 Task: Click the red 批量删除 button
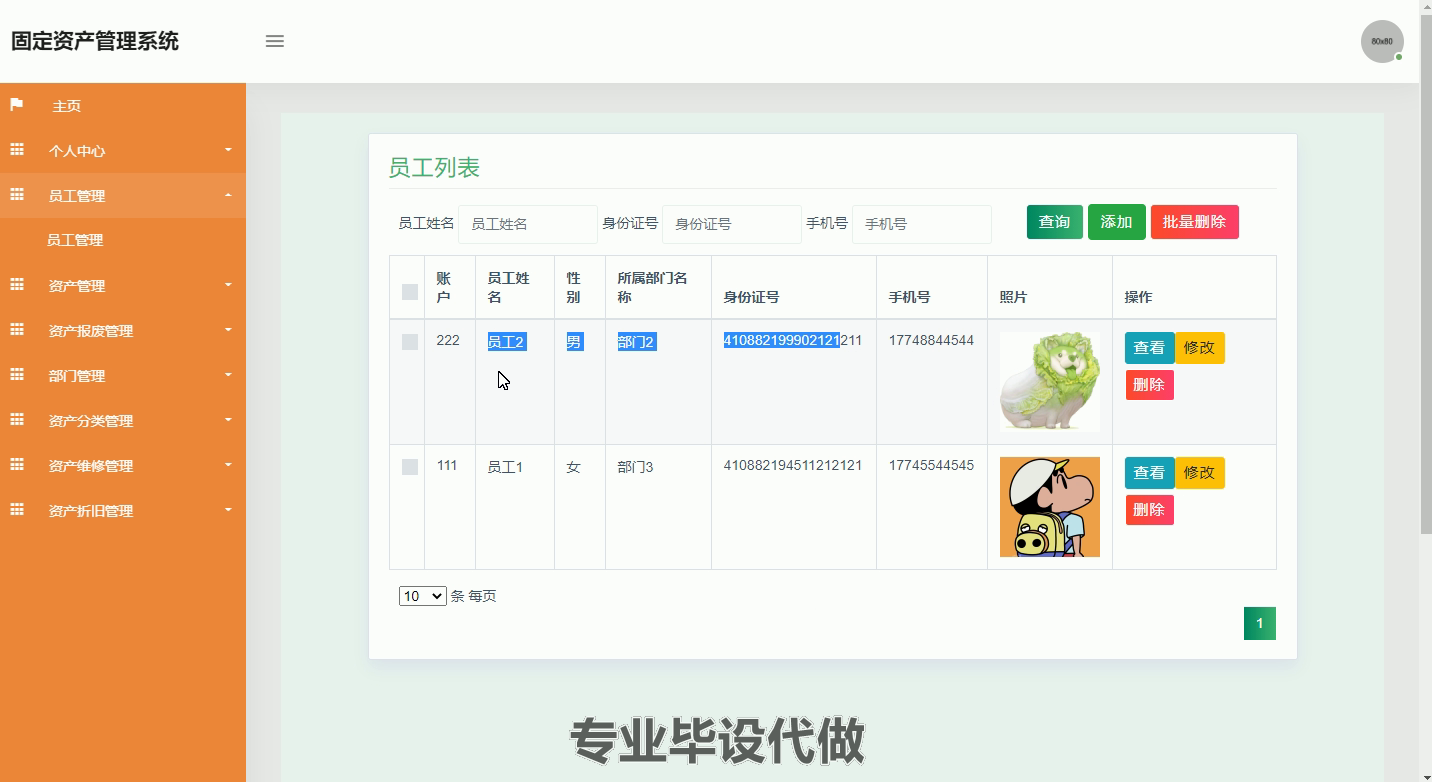click(x=1194, y=222)
